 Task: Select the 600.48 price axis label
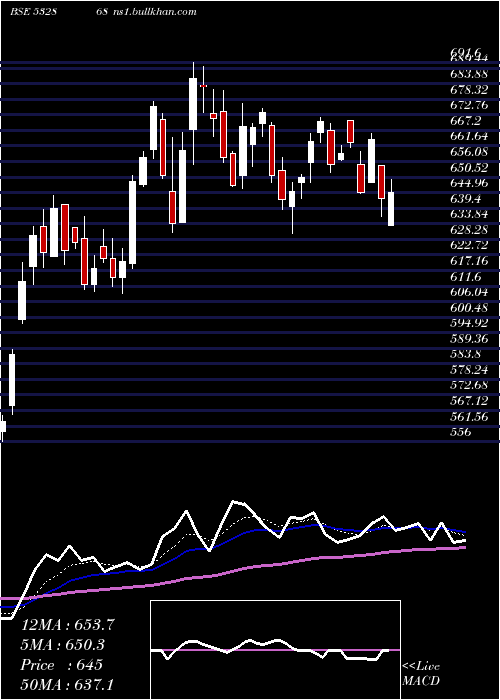(x=468, y=308)
